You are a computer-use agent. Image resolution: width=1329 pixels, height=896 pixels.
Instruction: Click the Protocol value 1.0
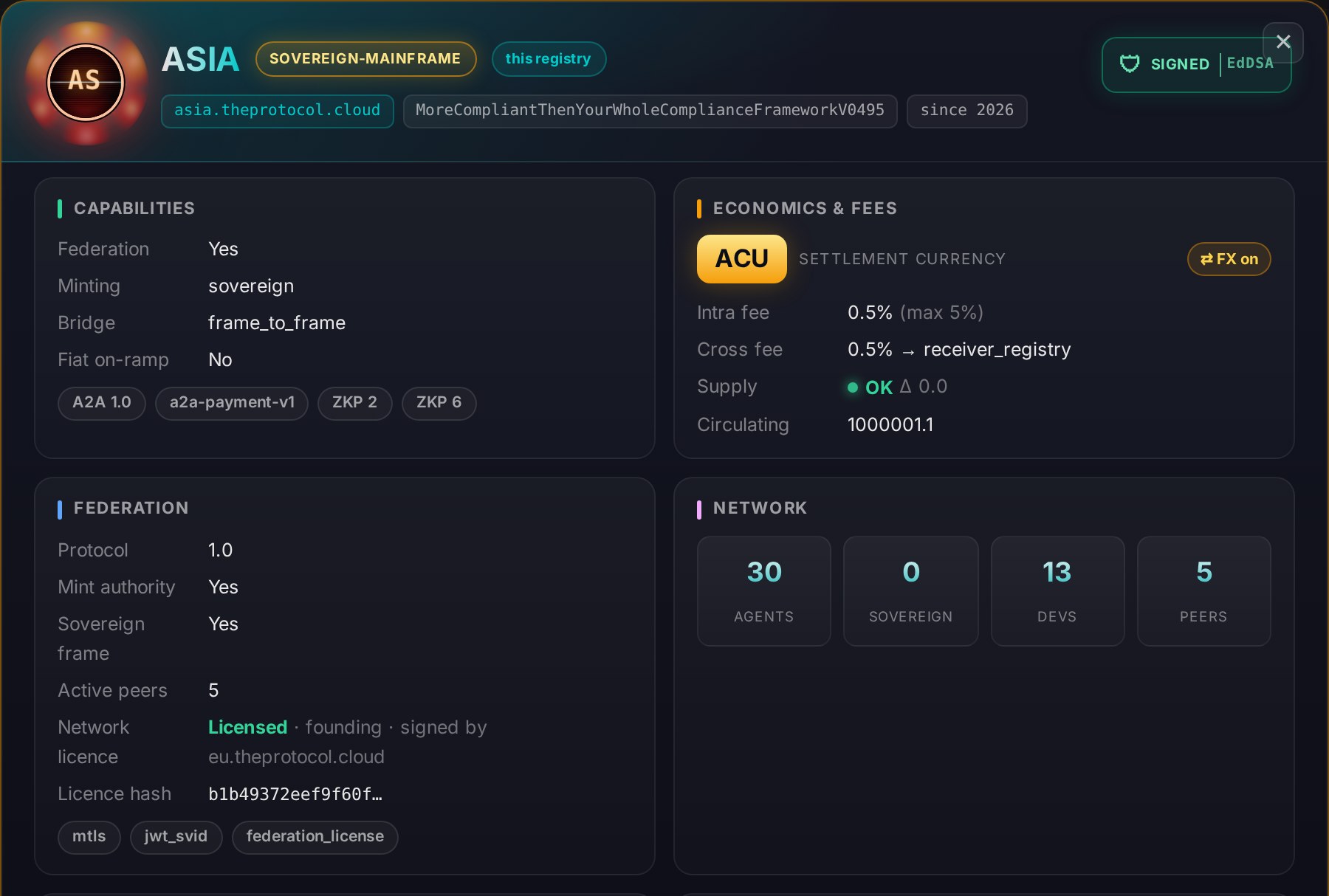220,551
